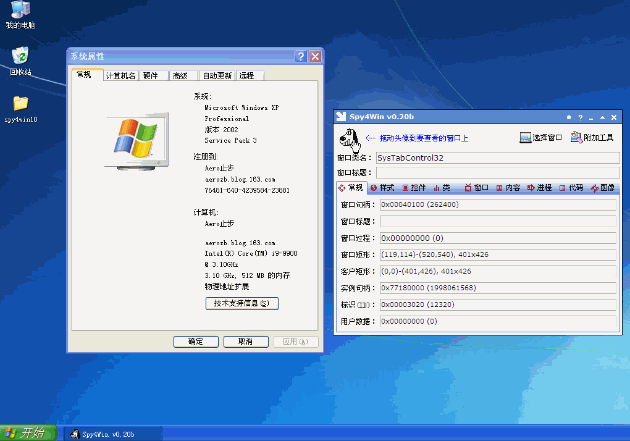The image size is (630, 441).
Task: Open the 类 tab in Spy4Win
Action: (x=442, y=188)
